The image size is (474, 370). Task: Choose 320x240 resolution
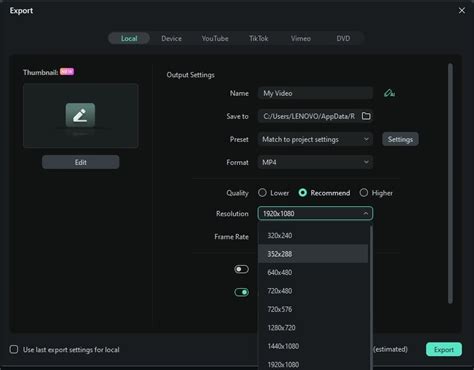[313, 235]
